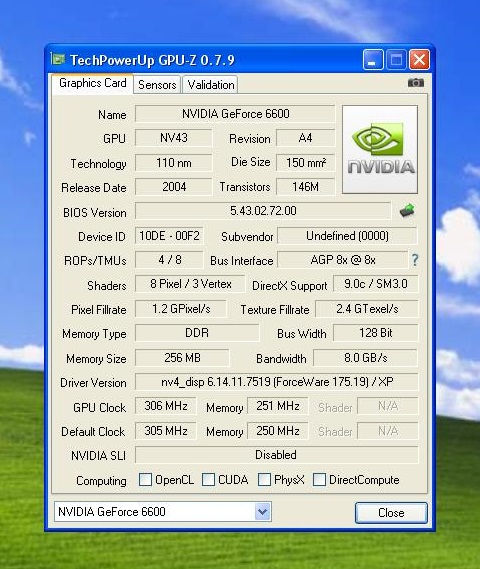Image resolution: width=480 pixels, height=569 pixels.
Task: Click the Release Date field 2004
Action: tap(174, 187)
